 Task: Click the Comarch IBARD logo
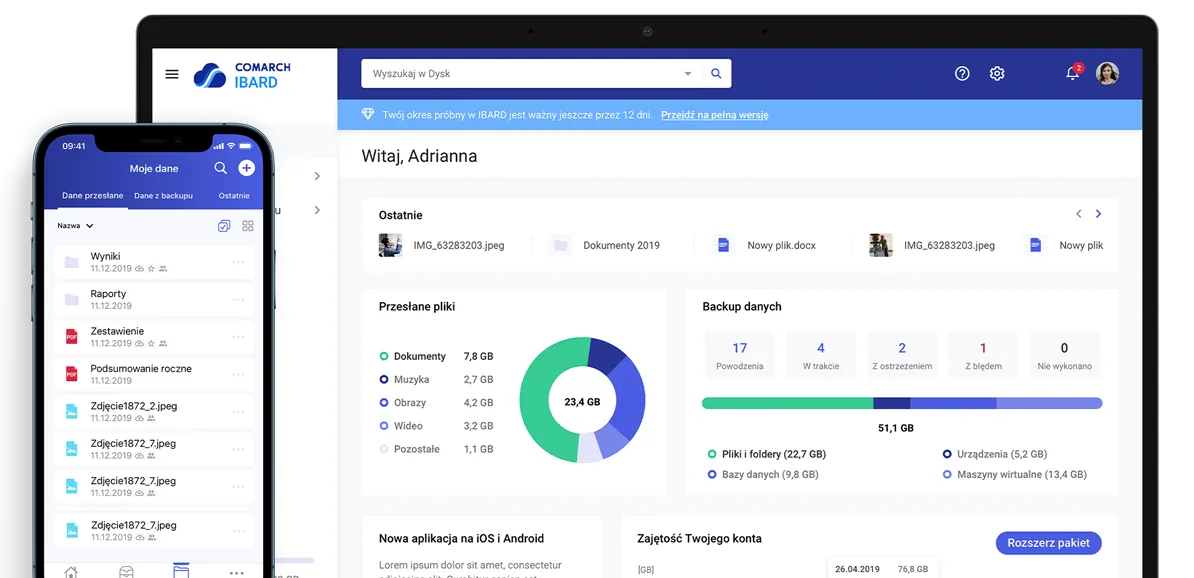[x=242, y=75]
